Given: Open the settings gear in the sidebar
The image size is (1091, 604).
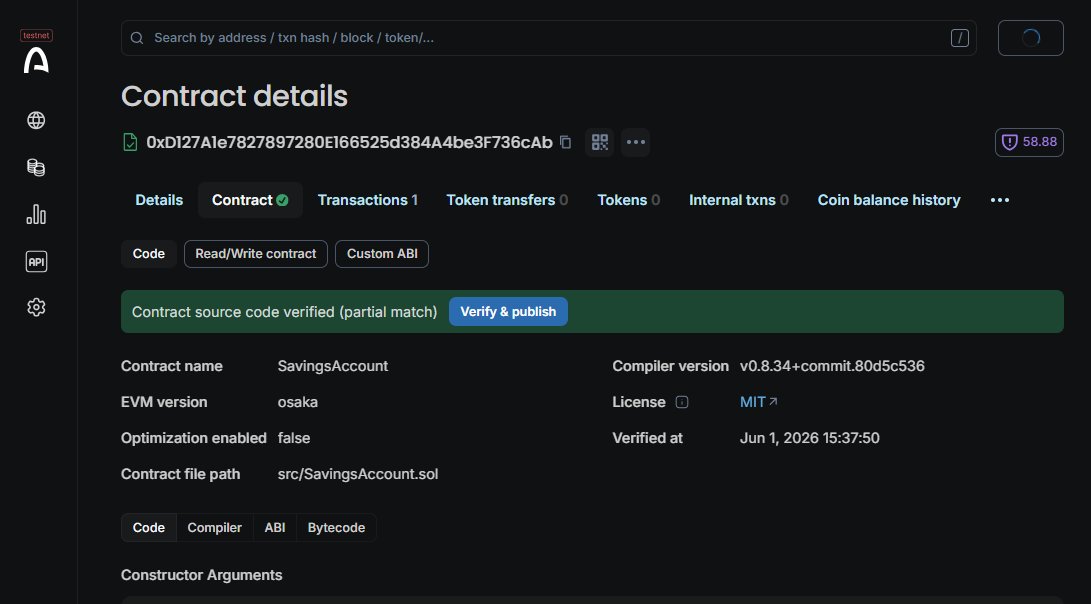Looking at the screenshot, I should tap(36, 308).
